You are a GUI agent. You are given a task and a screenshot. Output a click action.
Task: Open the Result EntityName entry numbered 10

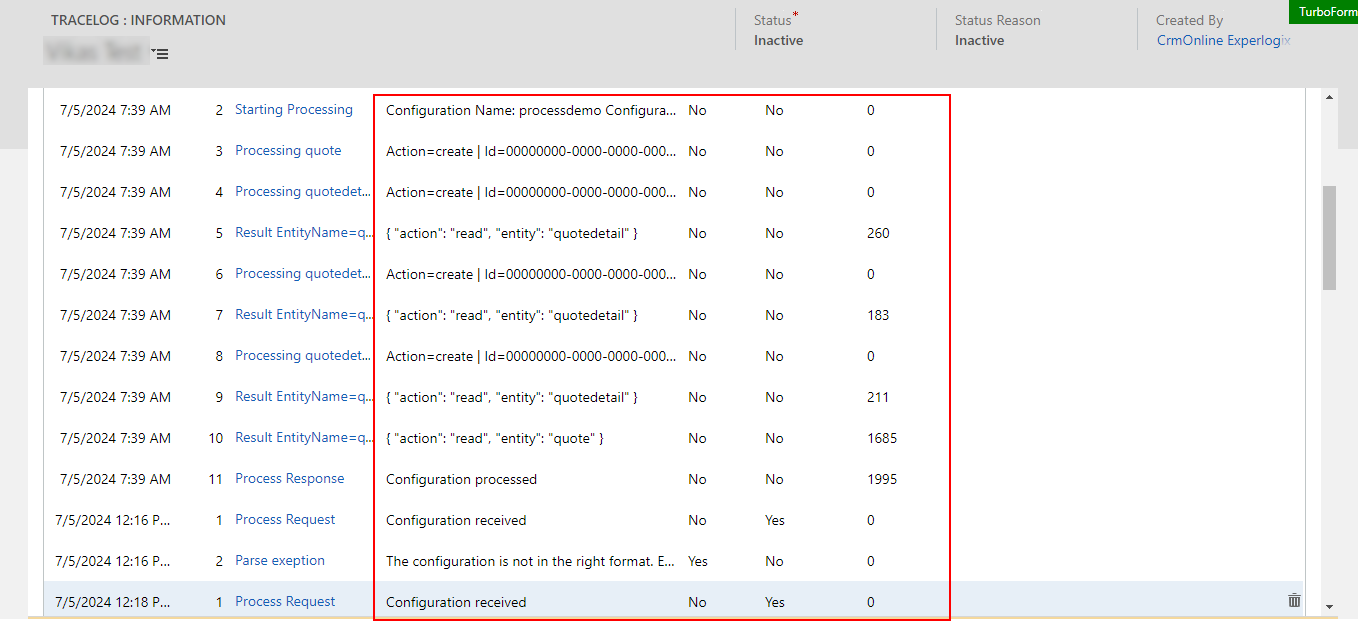click(x=305, y=438)
